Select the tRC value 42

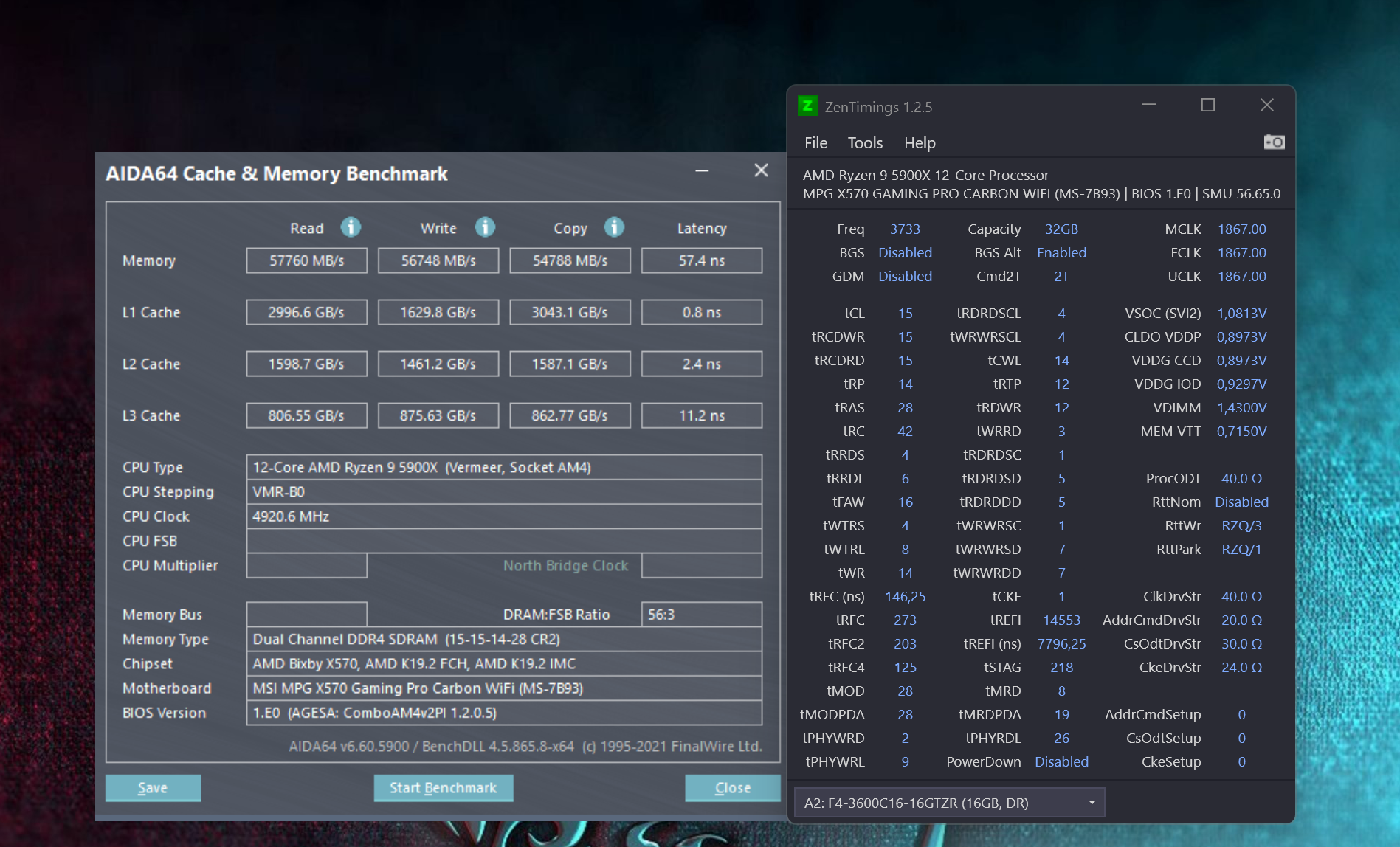(x=905, y=432)
